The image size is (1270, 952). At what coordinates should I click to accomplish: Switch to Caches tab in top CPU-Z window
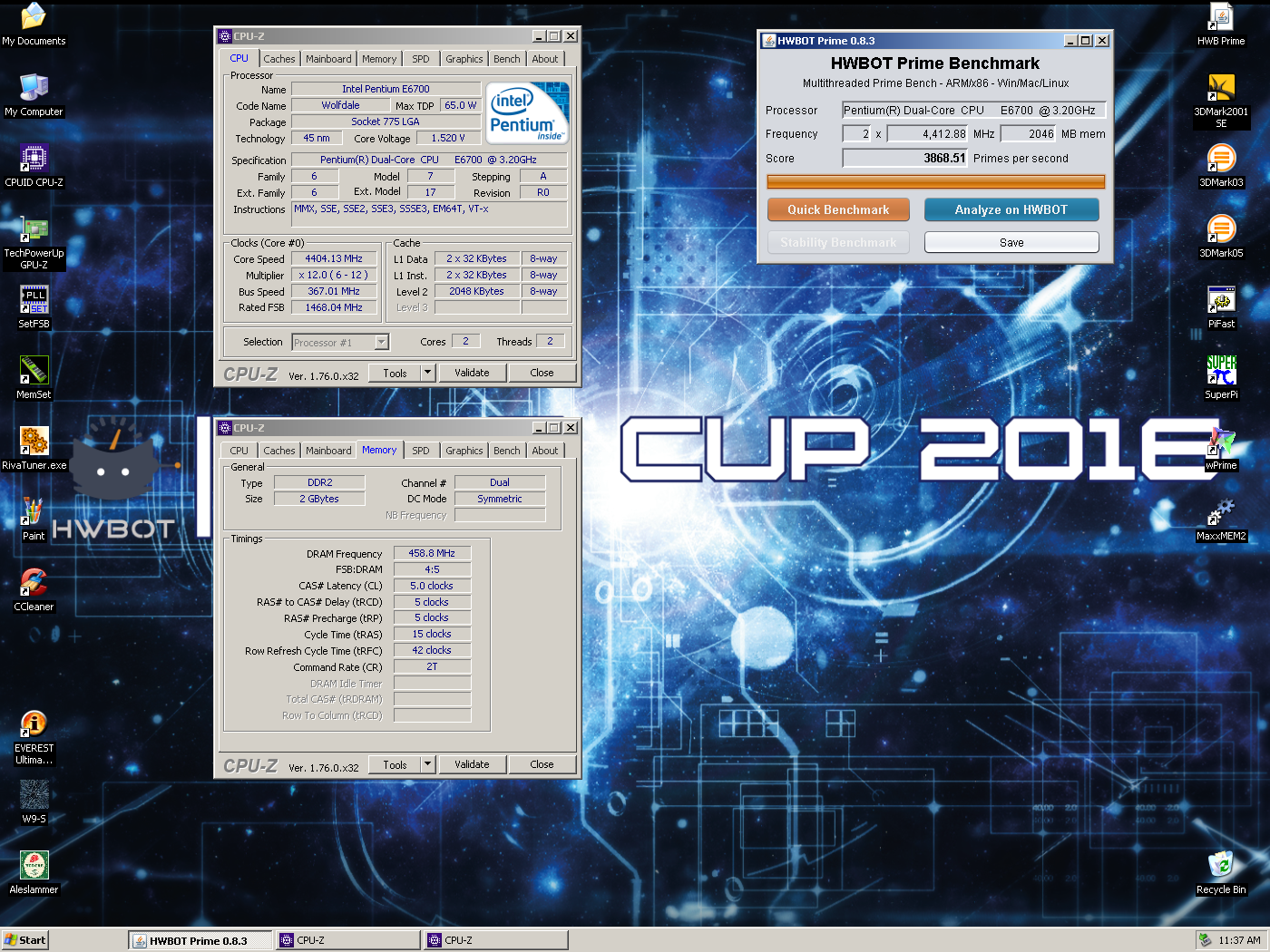(278, 59)
